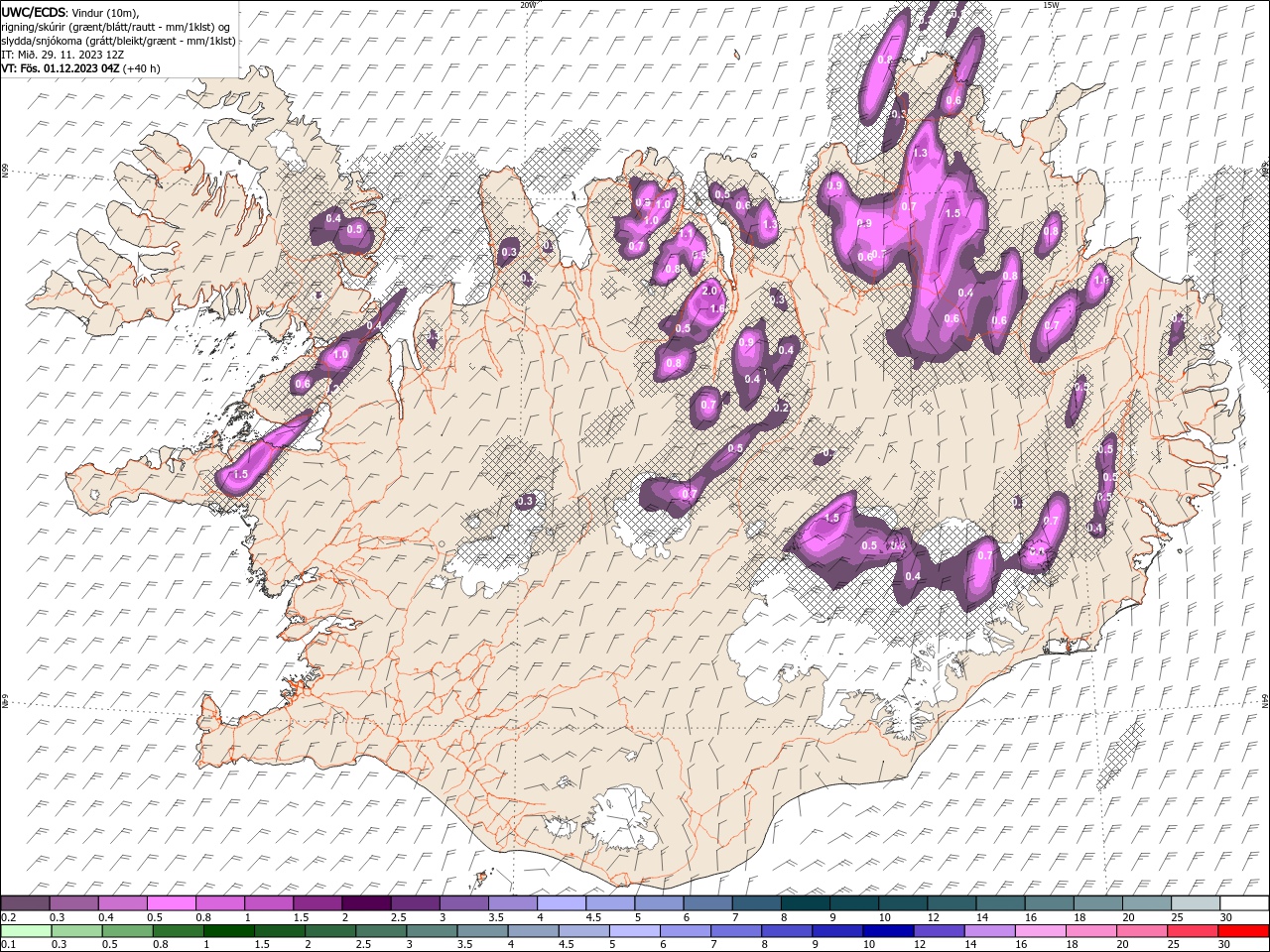Click the 30 label under the green-to-red scale
Image resolution: width=1270 pixels, height=952 pixels.
tap(1222, 945)
